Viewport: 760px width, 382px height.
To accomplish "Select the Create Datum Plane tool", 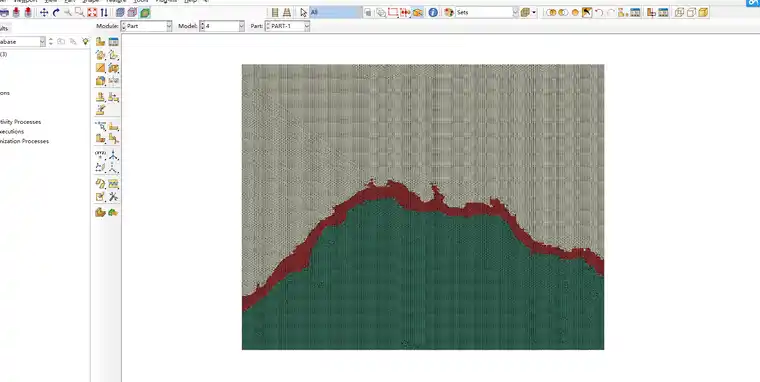I will 100,168.
